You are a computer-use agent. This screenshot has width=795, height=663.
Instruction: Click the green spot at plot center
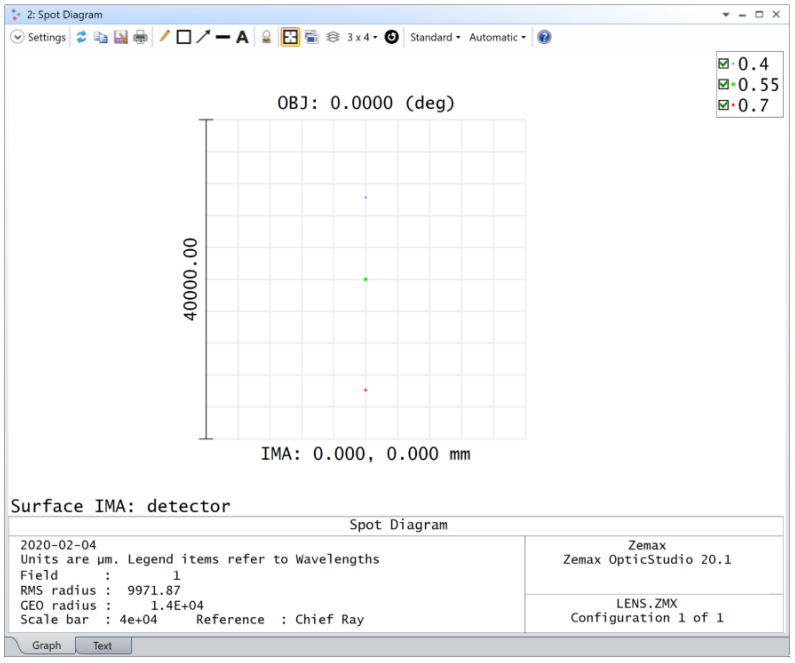(366, 279)
